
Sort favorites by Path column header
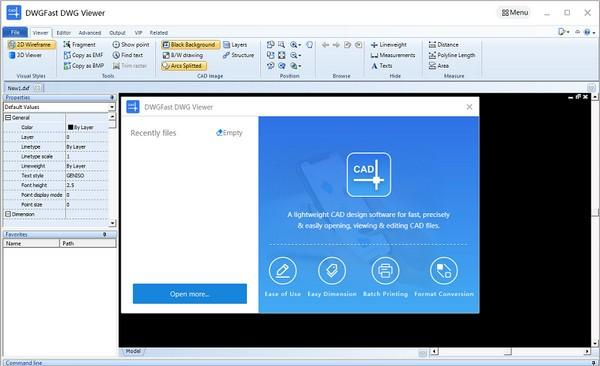click(x=88, y=243)
